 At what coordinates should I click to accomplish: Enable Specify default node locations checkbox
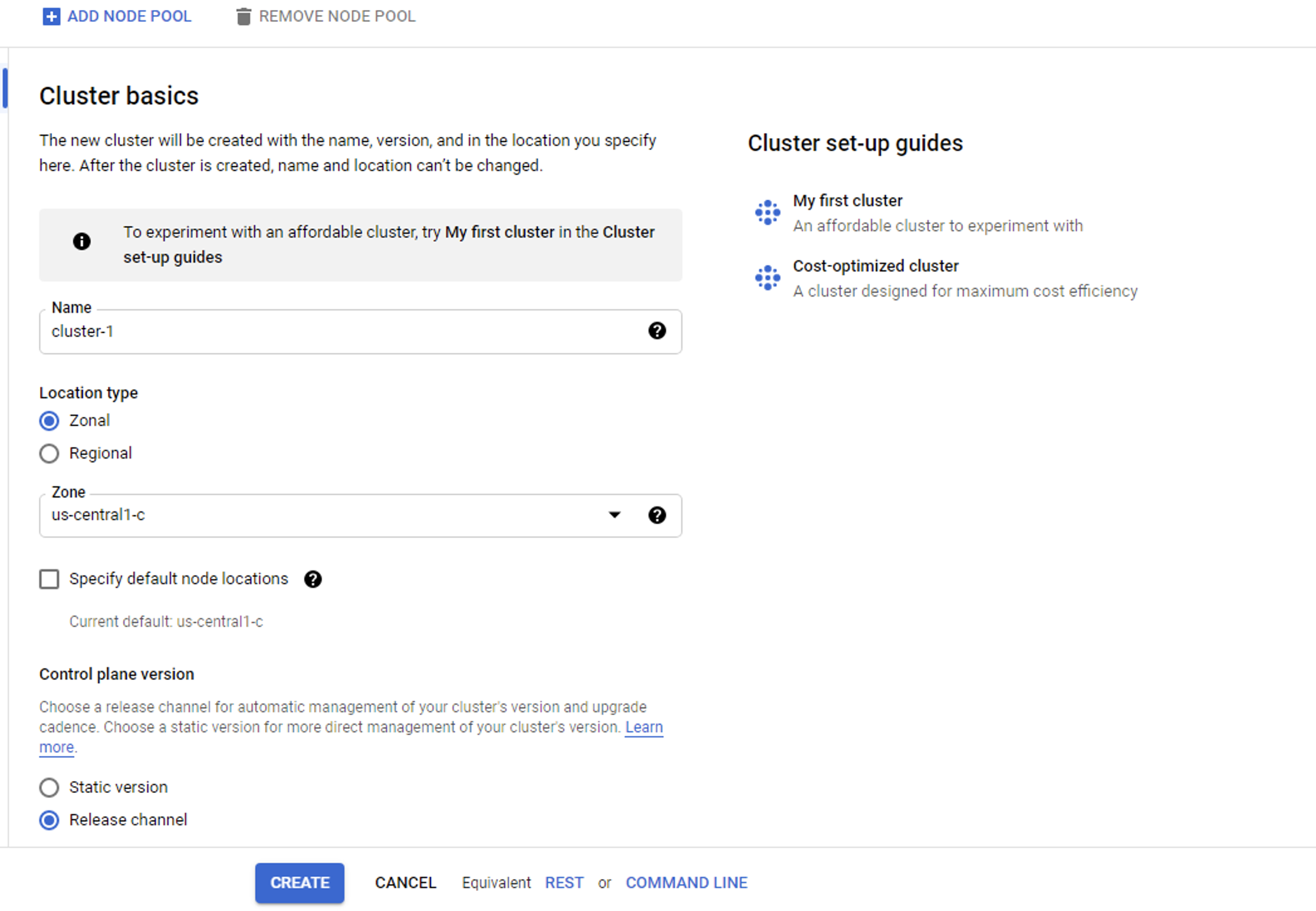click(x=49, y=579)
